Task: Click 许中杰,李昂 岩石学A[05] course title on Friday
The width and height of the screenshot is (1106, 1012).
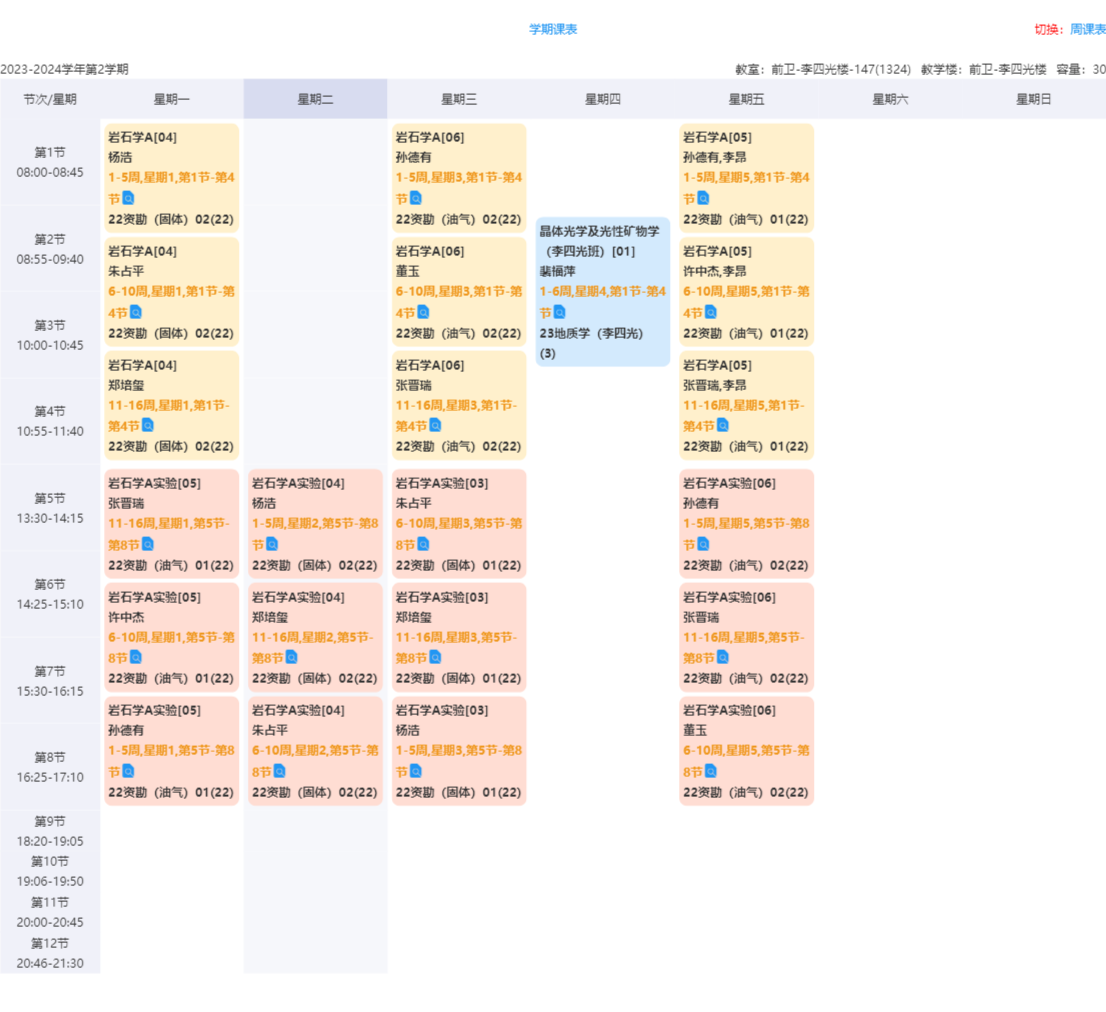Action: (717, 251)
